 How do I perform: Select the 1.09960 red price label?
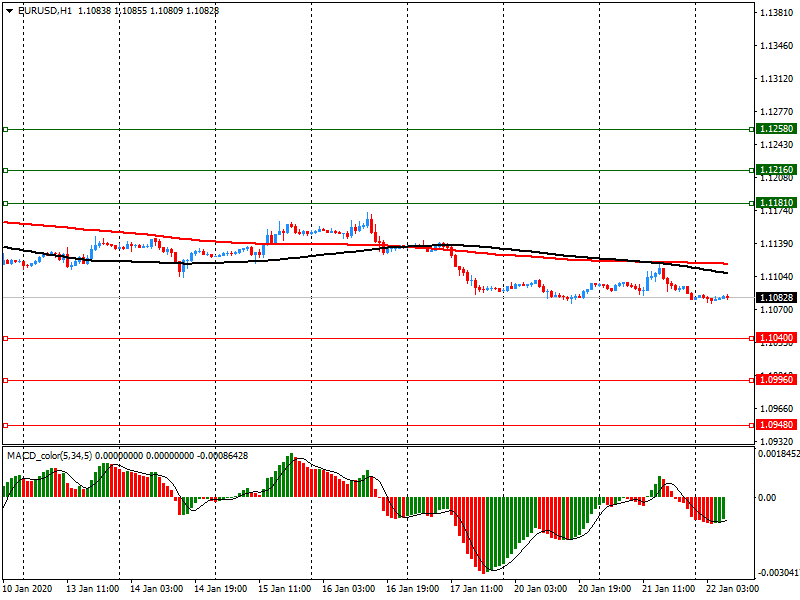point(776,380)
